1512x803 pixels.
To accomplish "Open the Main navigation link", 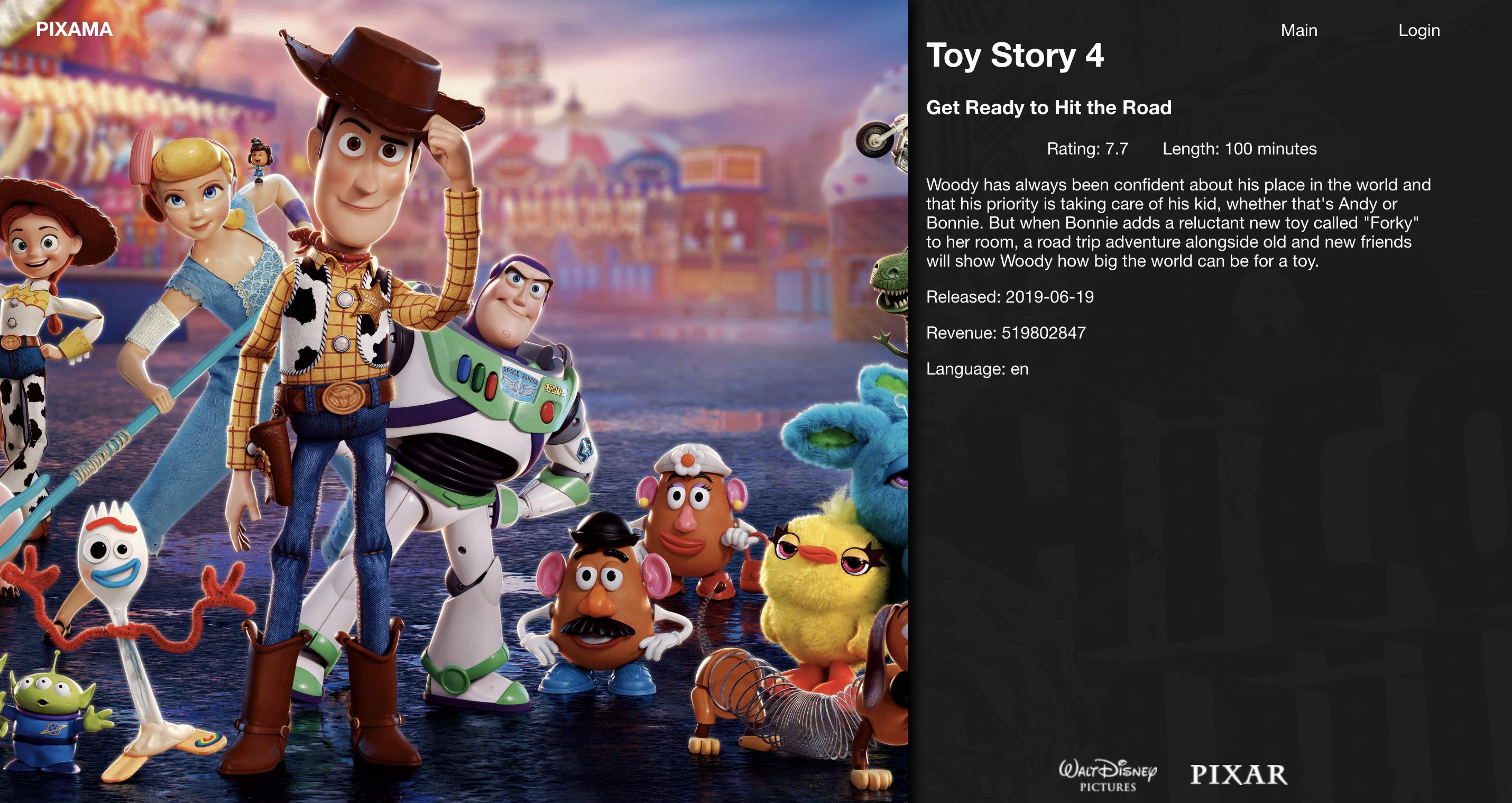I will (x=1298, y=30).
